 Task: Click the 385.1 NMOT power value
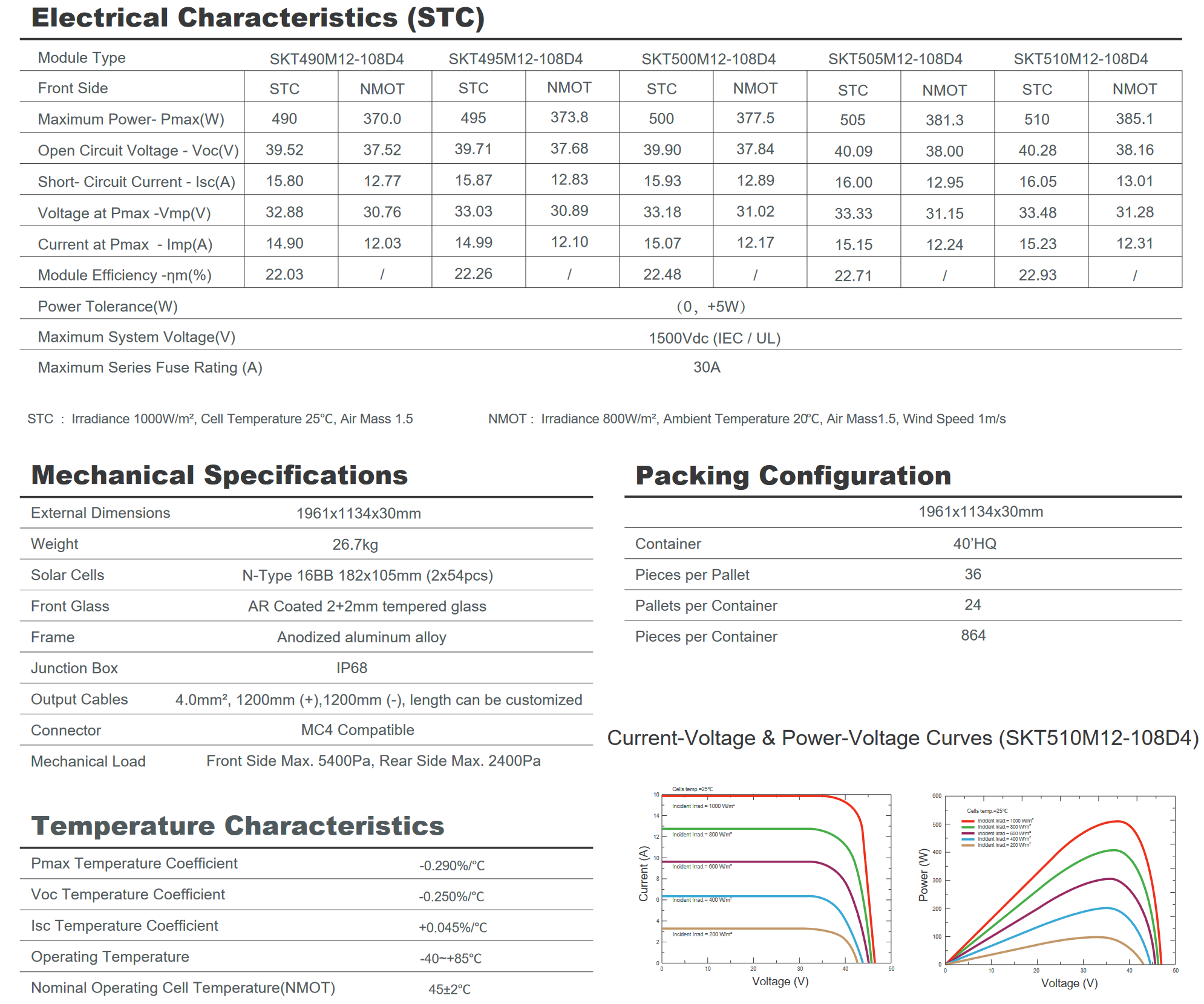[1134, 119]
